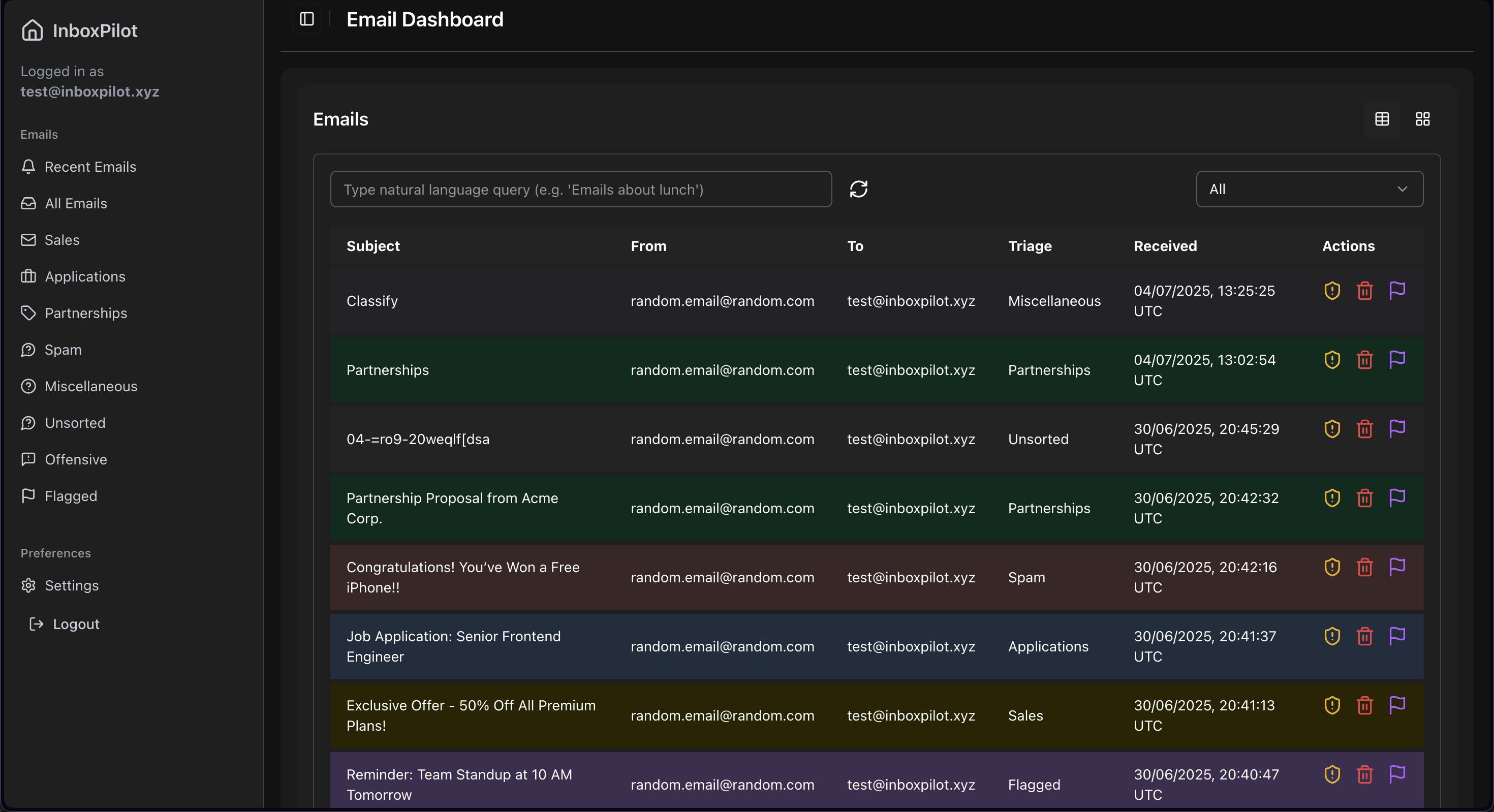The image size is (1494, 812).
Task: Flag the Team Standup reminder email
Action: click(1397, 774)
